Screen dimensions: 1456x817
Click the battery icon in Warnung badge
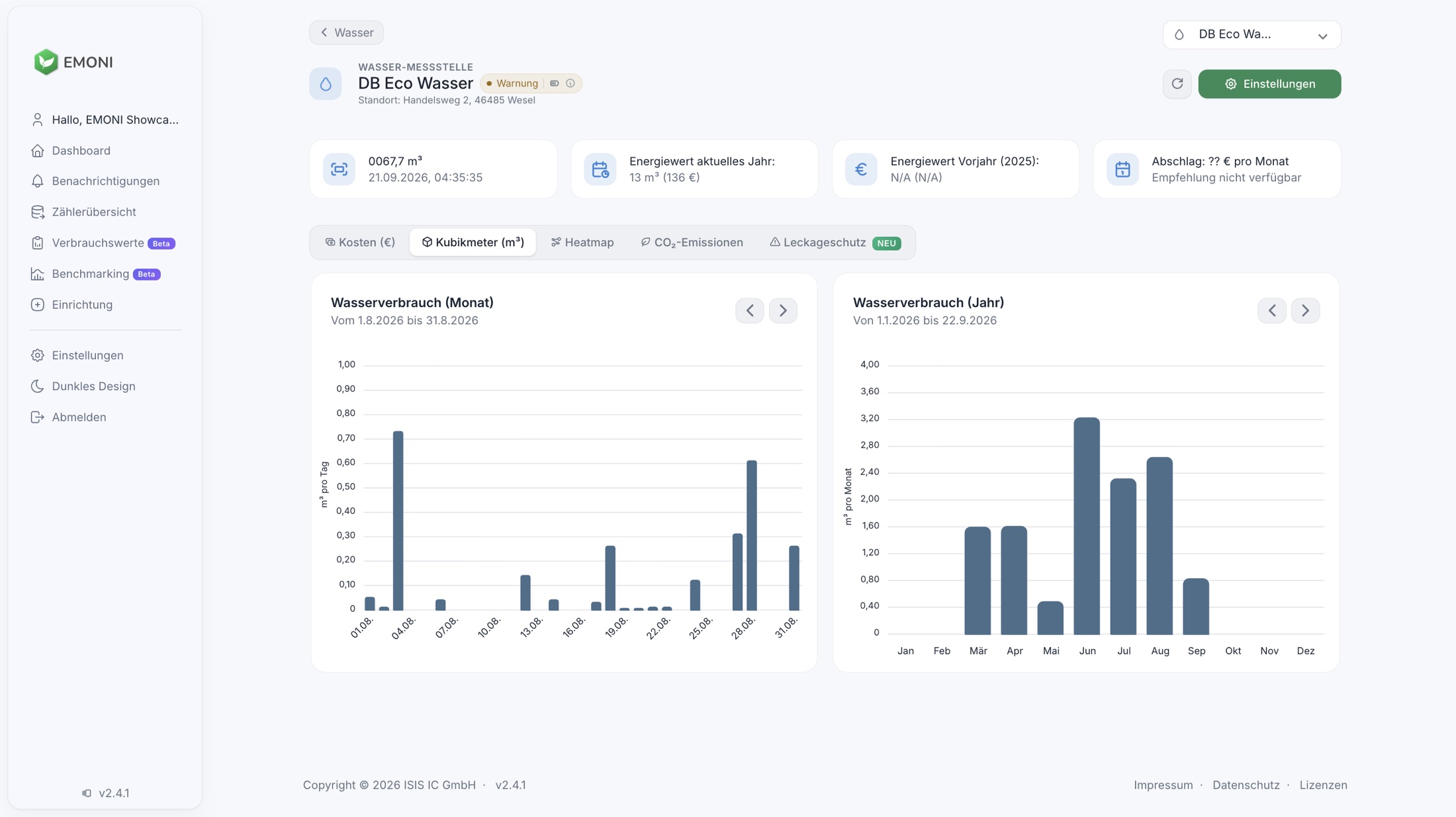[x=555, y=83]
